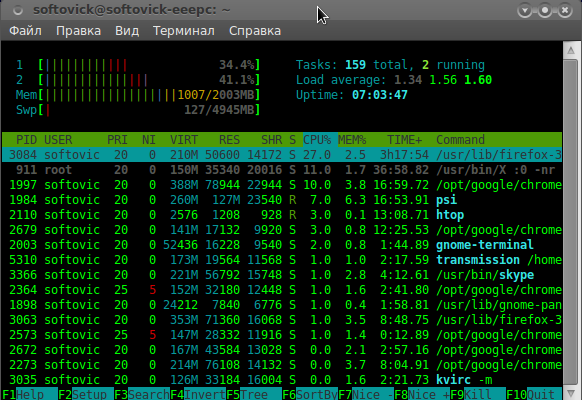Open the Правка menu
This screenshot has width=582, height=400.
point(78,31)
